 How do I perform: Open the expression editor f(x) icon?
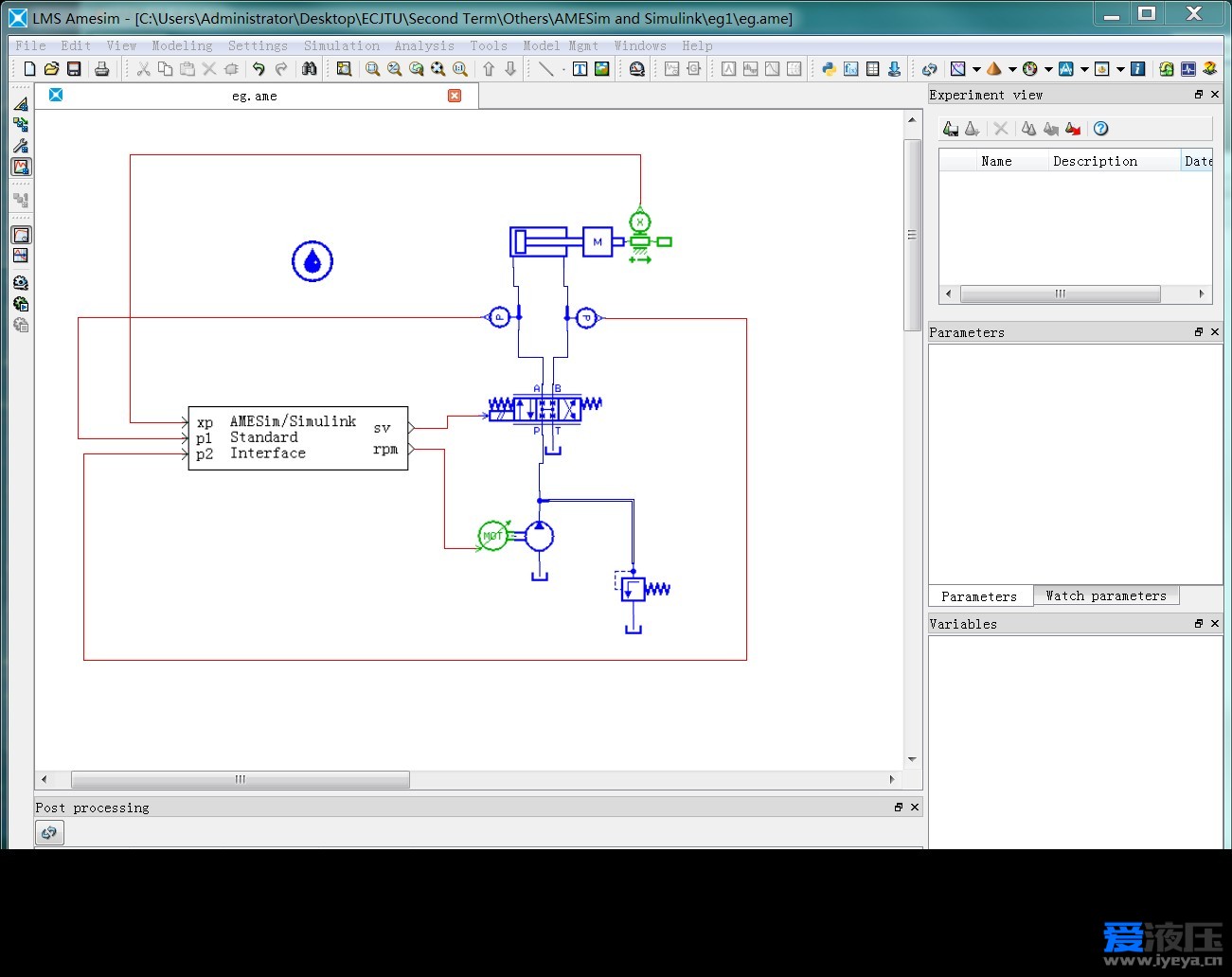tap(850, 69)
